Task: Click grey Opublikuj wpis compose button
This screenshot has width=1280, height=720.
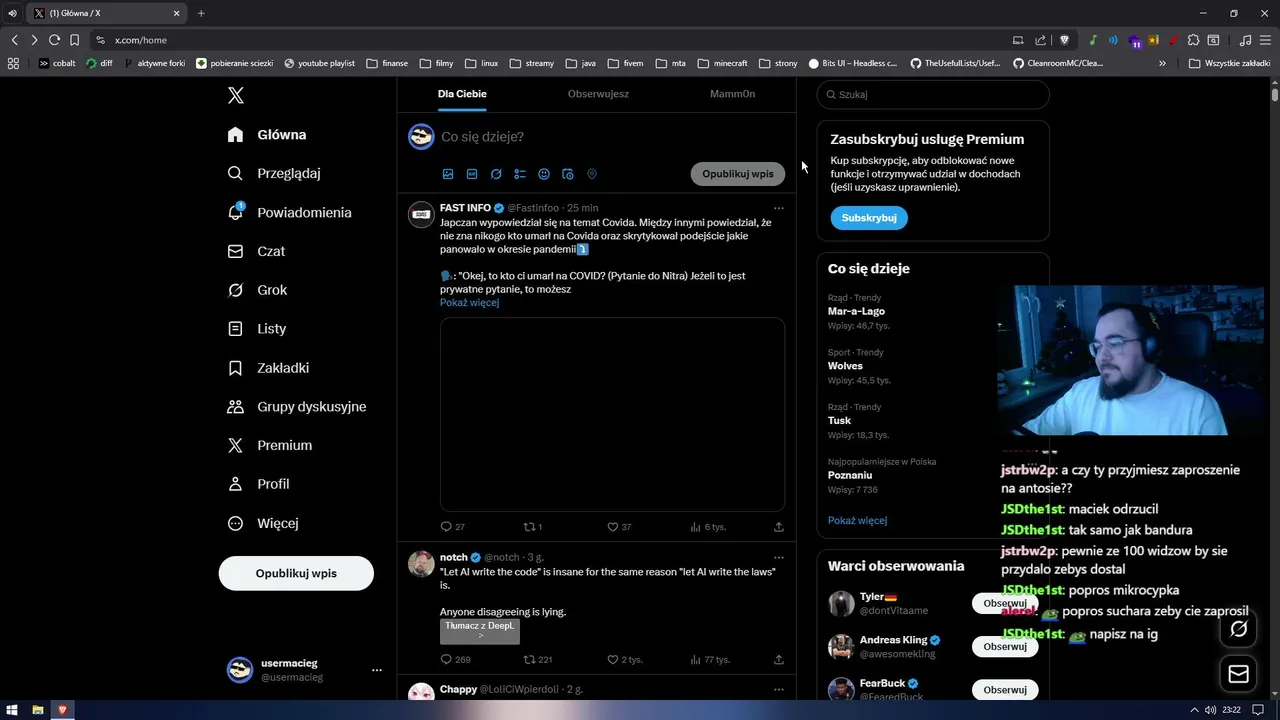Action: click(738, 174)
